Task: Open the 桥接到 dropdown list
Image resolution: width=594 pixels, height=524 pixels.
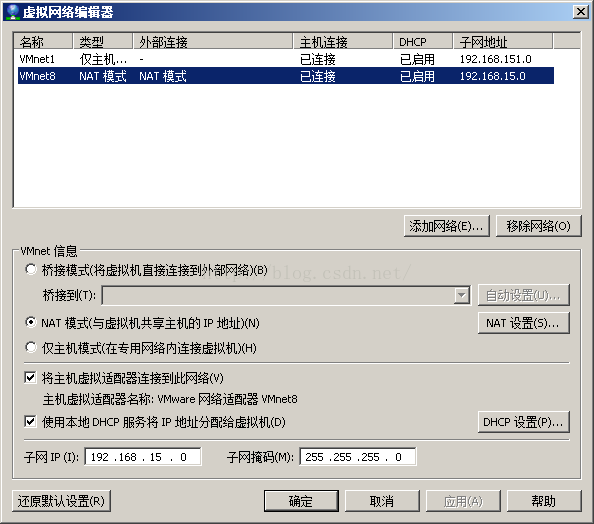Action: pos(461,295)
